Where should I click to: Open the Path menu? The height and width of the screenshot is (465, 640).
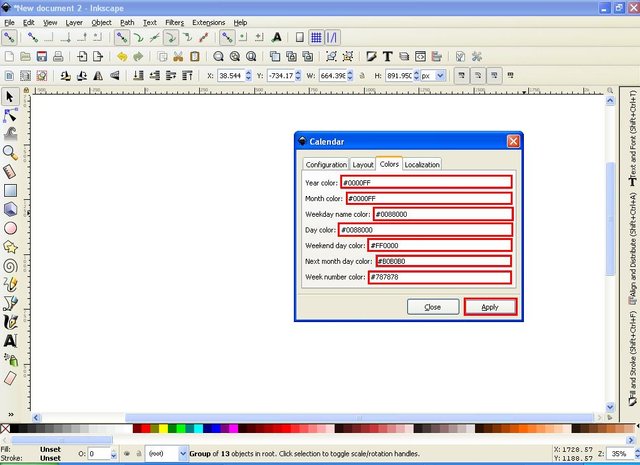point(127,22)
